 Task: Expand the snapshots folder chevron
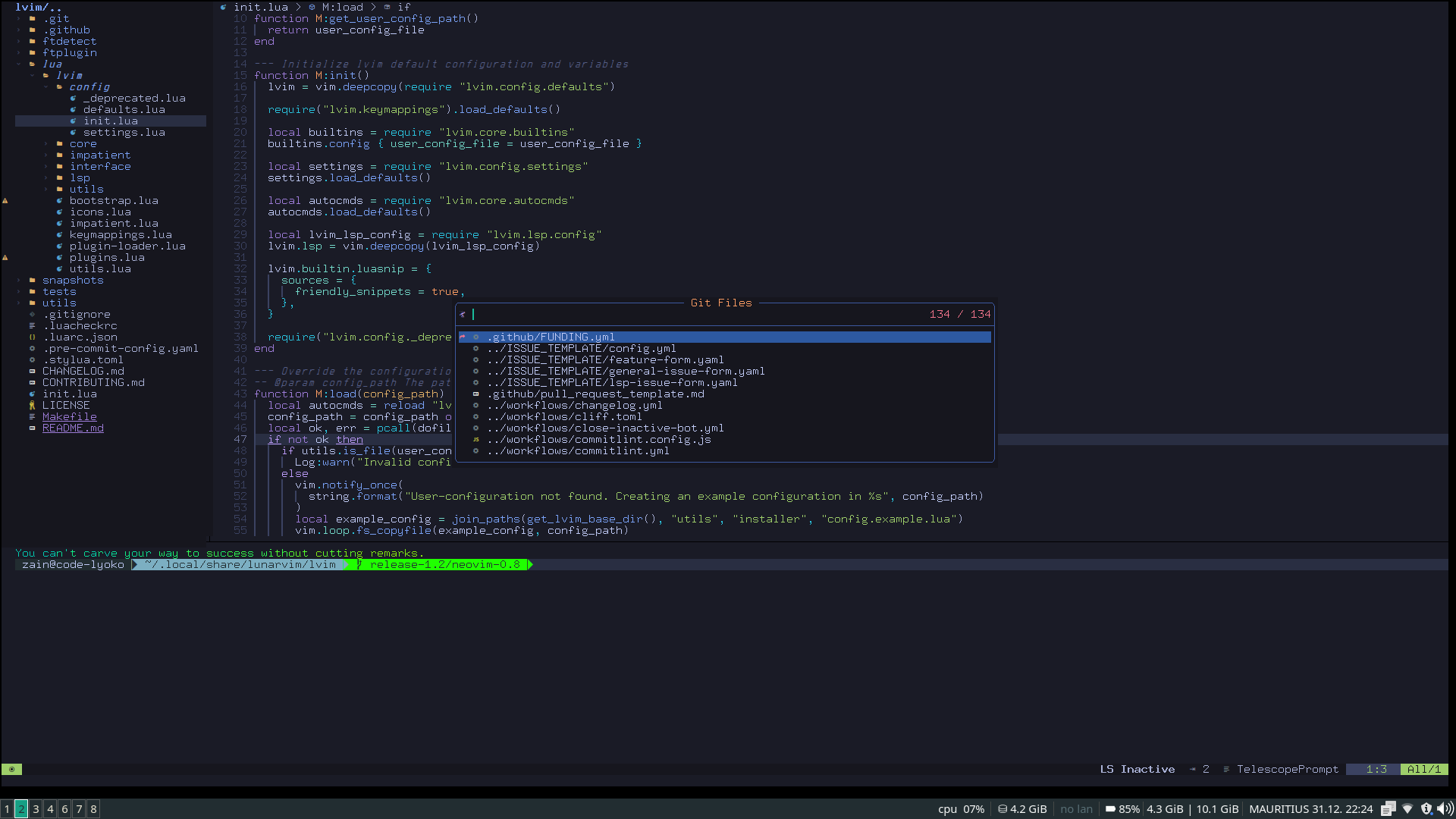point(18,281)
